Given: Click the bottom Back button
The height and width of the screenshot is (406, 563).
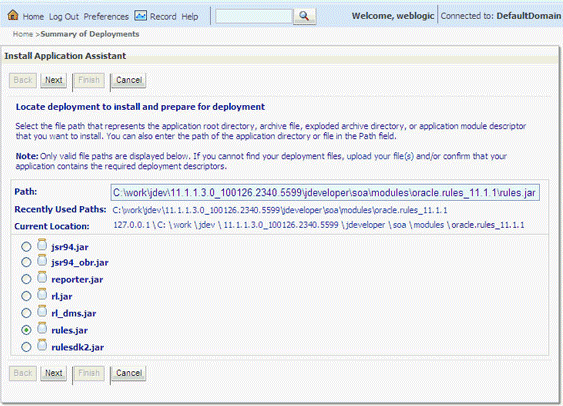Looking at the screenshot, I should pyautogui.click(x=23, y=373).
